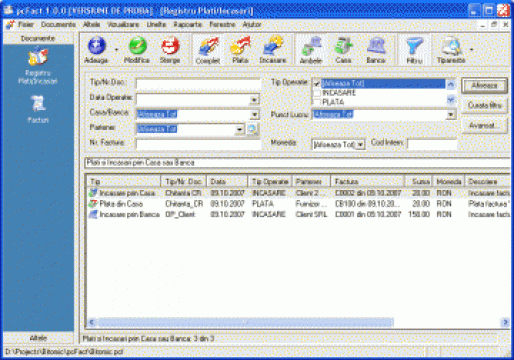The width and height of the screenshot is (514, 360).
Task: Click the Avansat... button
Action: [485, 126]
